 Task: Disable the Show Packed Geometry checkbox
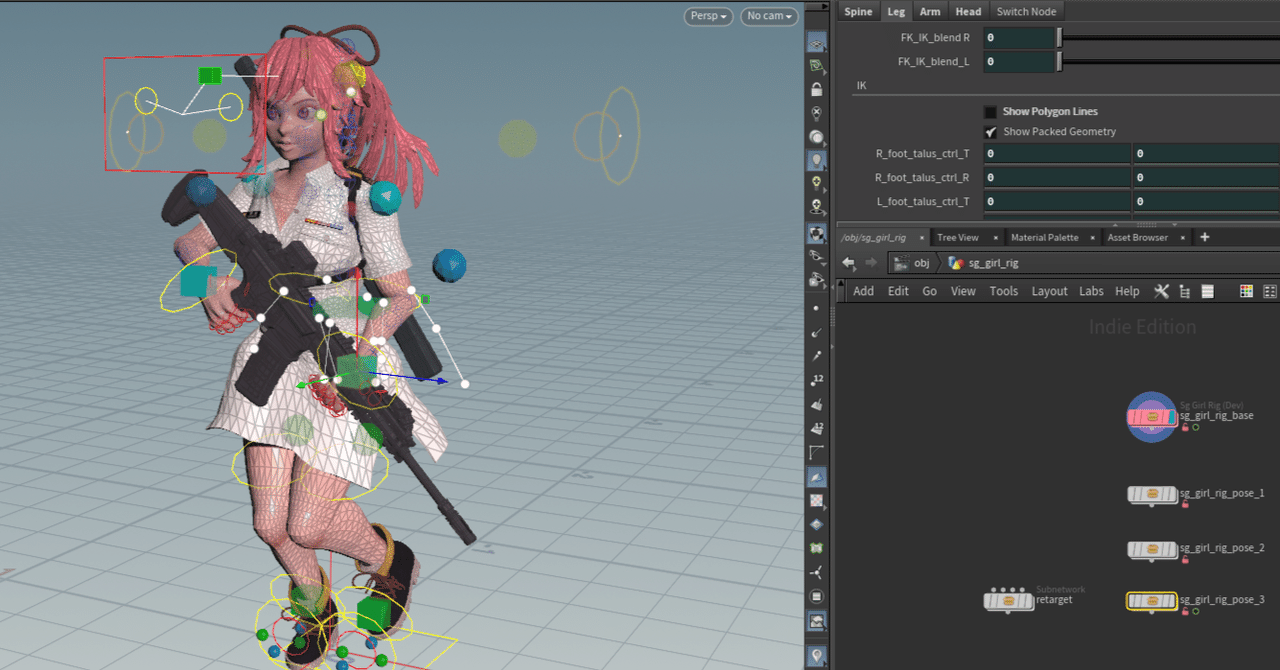pyautogui.click(x=990, y=131)
